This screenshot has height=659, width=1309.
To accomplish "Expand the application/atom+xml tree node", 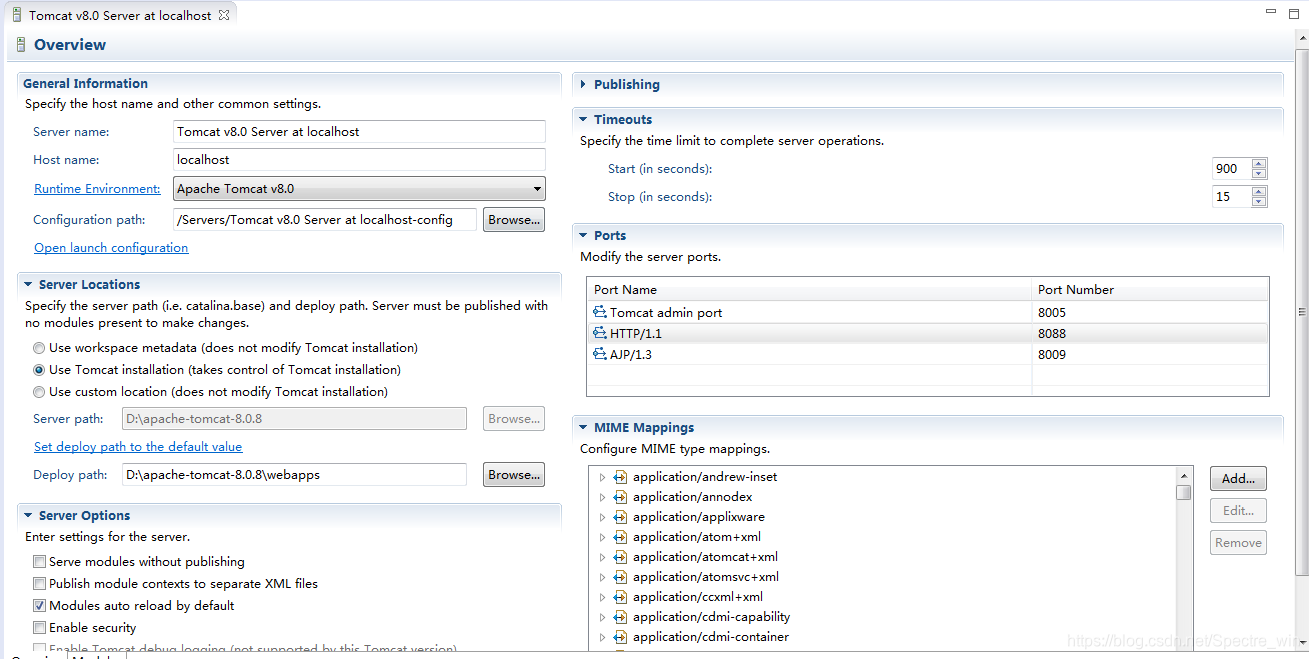I will tap(602, 537).
